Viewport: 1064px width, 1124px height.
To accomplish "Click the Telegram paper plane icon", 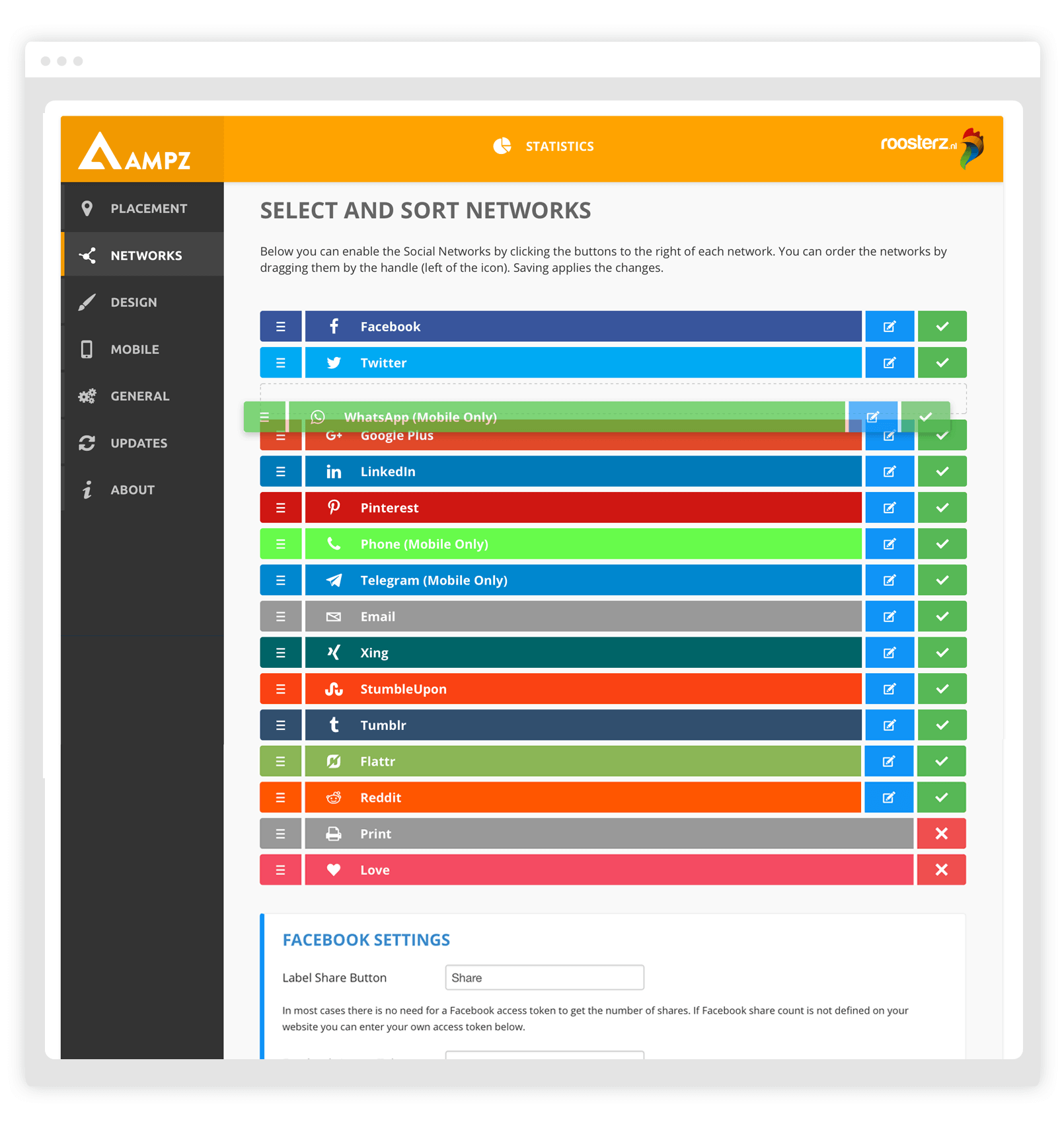I will (334, 581).
